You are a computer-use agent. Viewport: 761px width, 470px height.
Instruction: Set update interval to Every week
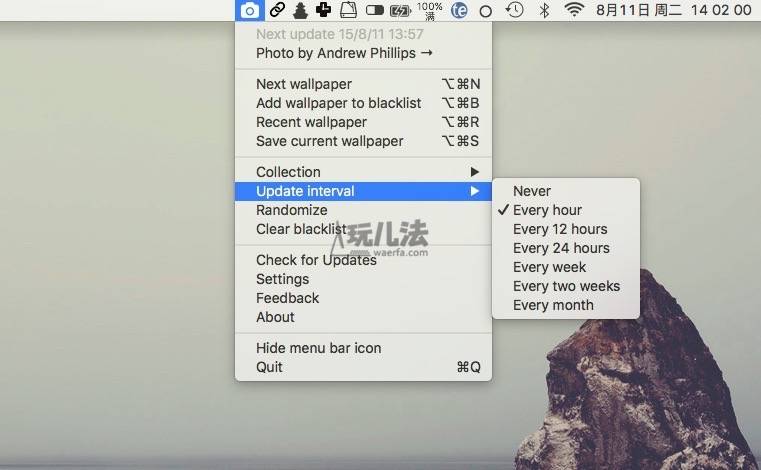click(566, 267)
